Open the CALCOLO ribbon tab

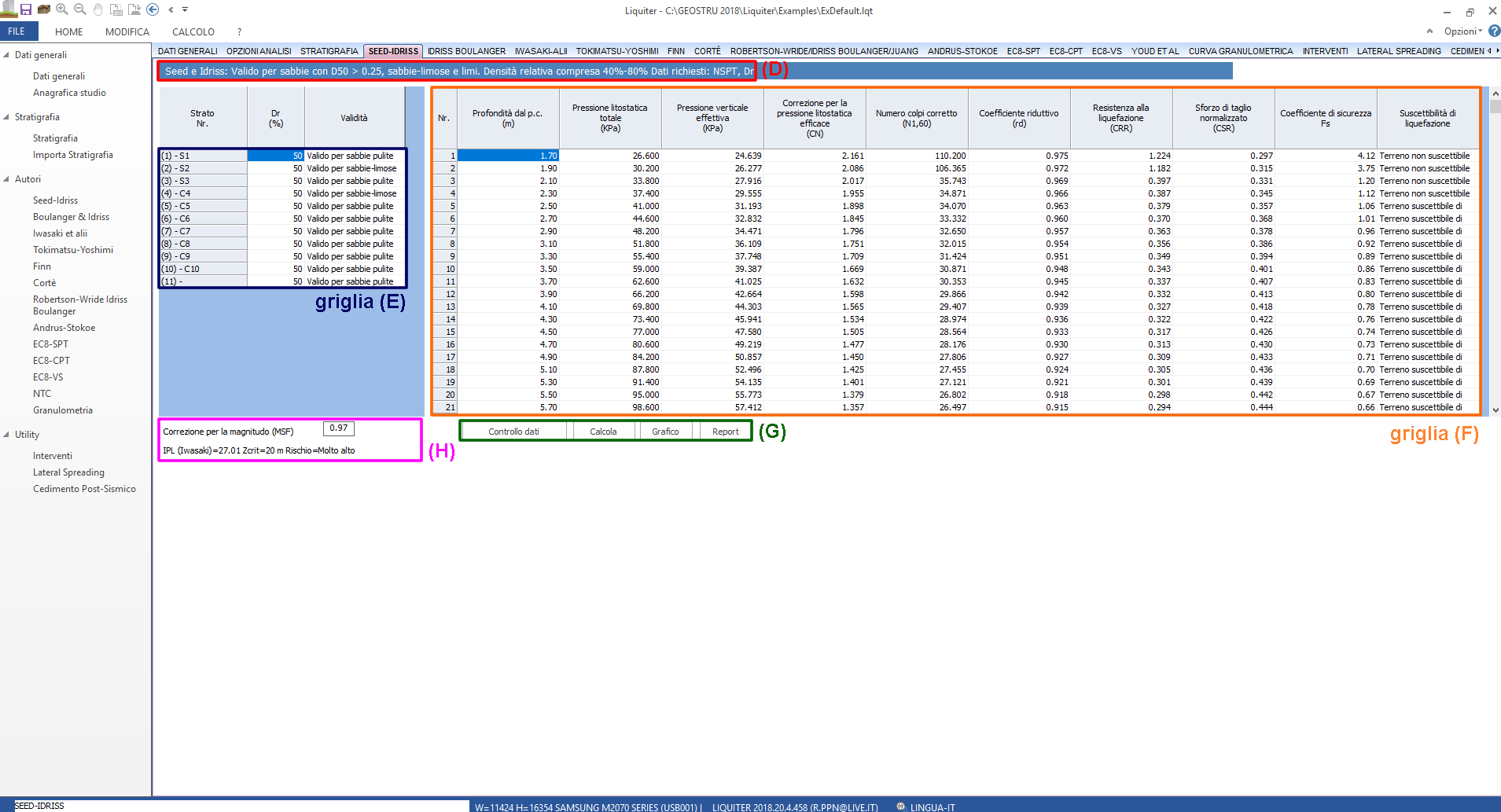pyautogui.click(x=193, y=31)
